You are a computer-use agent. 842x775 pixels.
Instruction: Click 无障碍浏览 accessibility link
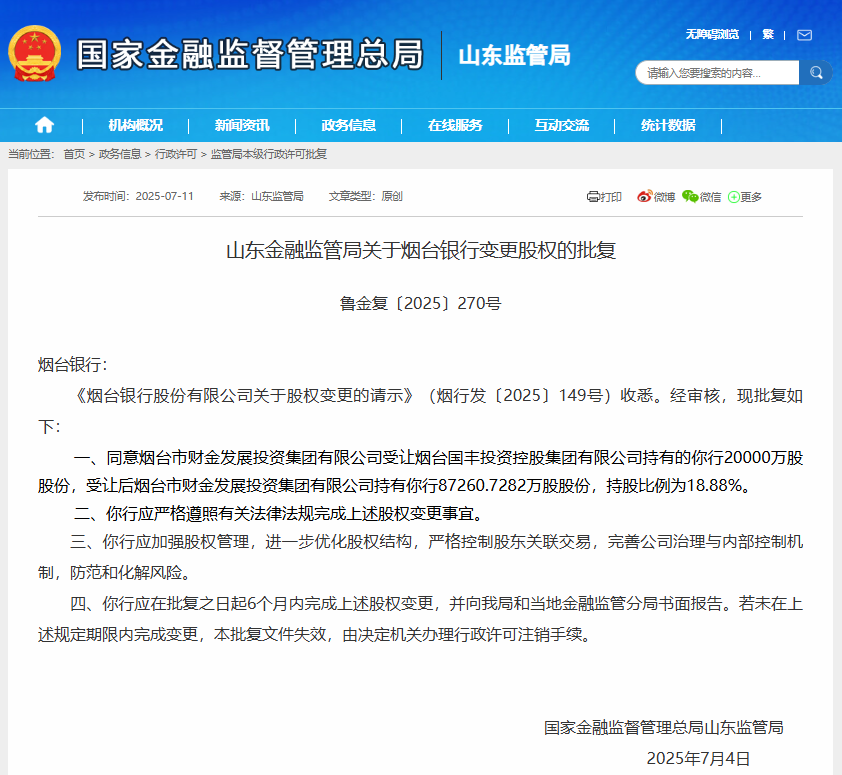click(712, 34)
